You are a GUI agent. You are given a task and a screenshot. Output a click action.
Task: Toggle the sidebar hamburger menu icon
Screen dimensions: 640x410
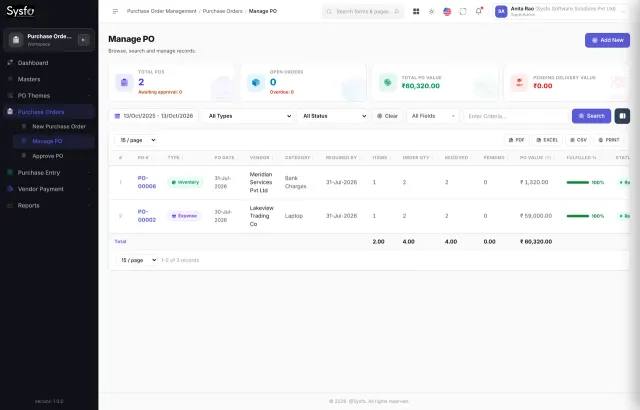coord(116,11)
